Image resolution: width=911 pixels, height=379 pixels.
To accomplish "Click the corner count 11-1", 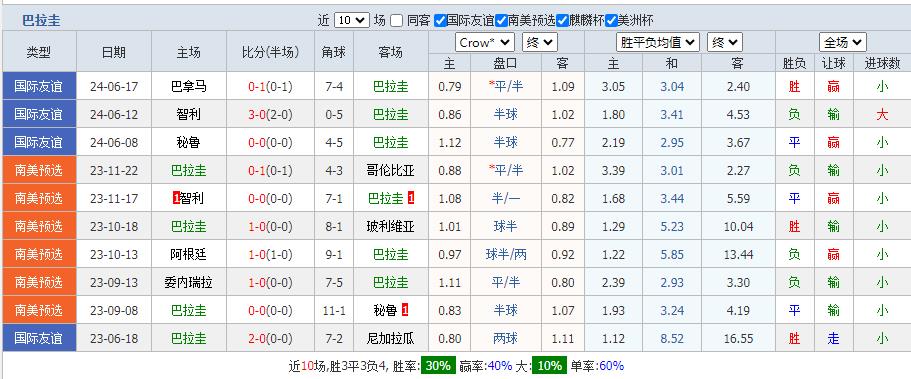I will point(334,310).
